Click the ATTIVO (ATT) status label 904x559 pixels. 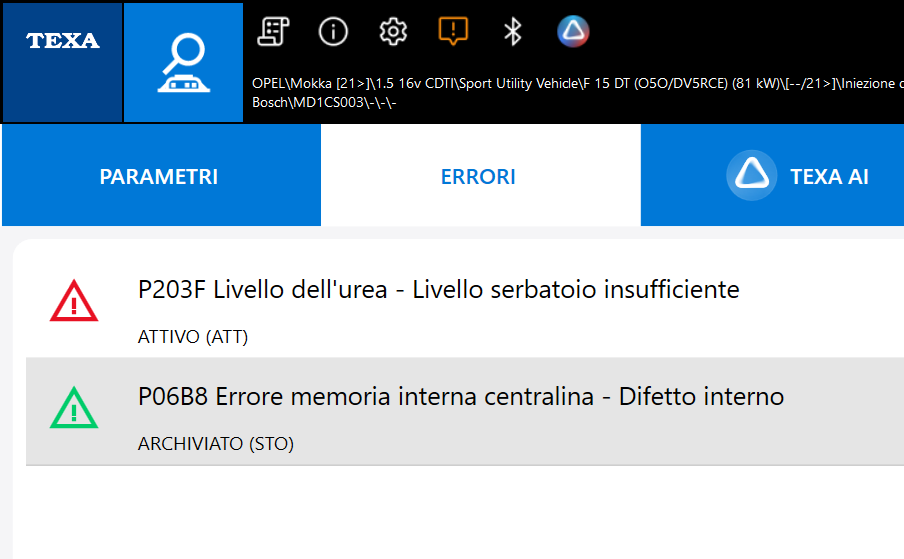tap(193, 337)
